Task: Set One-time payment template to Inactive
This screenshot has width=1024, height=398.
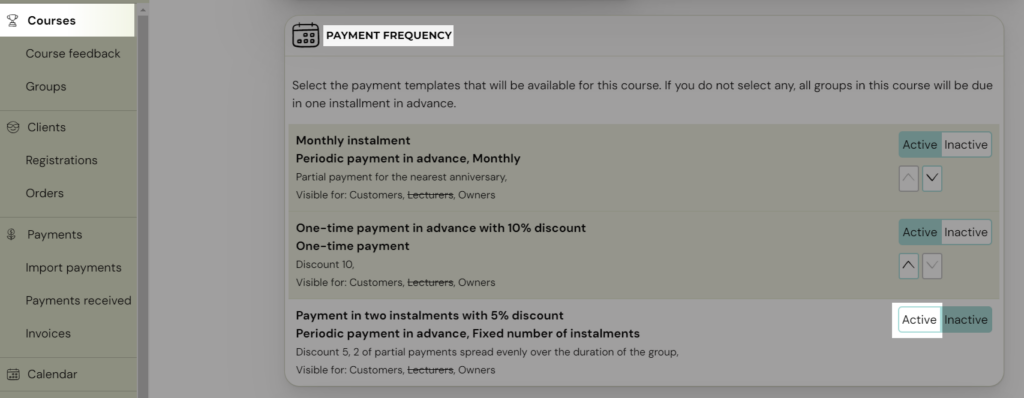Action: point(966,232)
